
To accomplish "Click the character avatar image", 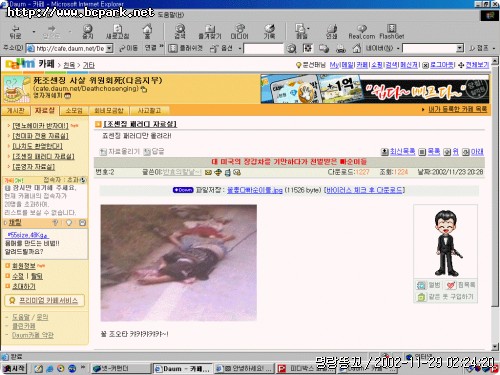I will pos(446,242).
